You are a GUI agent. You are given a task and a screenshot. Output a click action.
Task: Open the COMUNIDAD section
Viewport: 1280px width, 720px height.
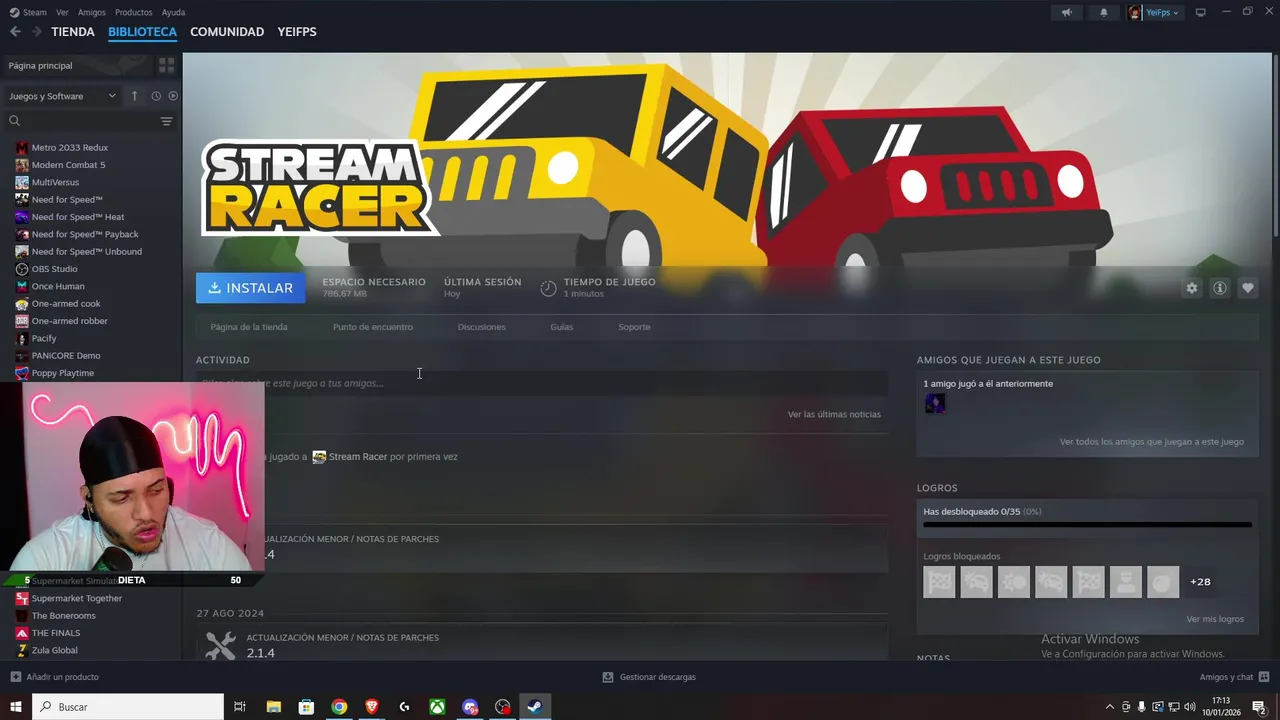click(227, 32)
